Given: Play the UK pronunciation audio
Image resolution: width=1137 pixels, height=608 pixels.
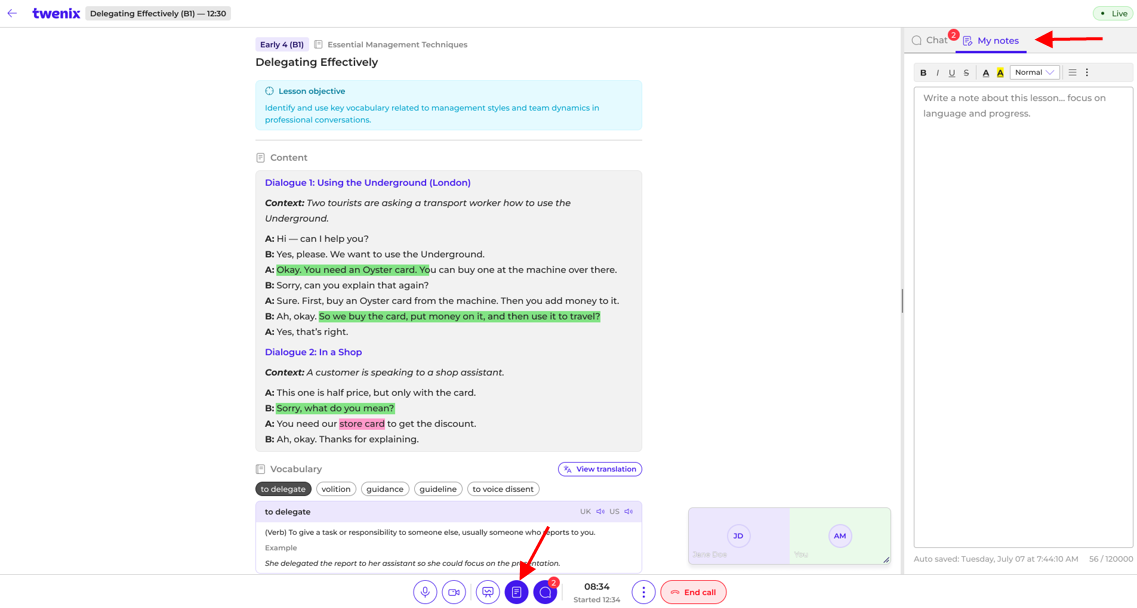Looking at the screenshot, I should point(600,512).
